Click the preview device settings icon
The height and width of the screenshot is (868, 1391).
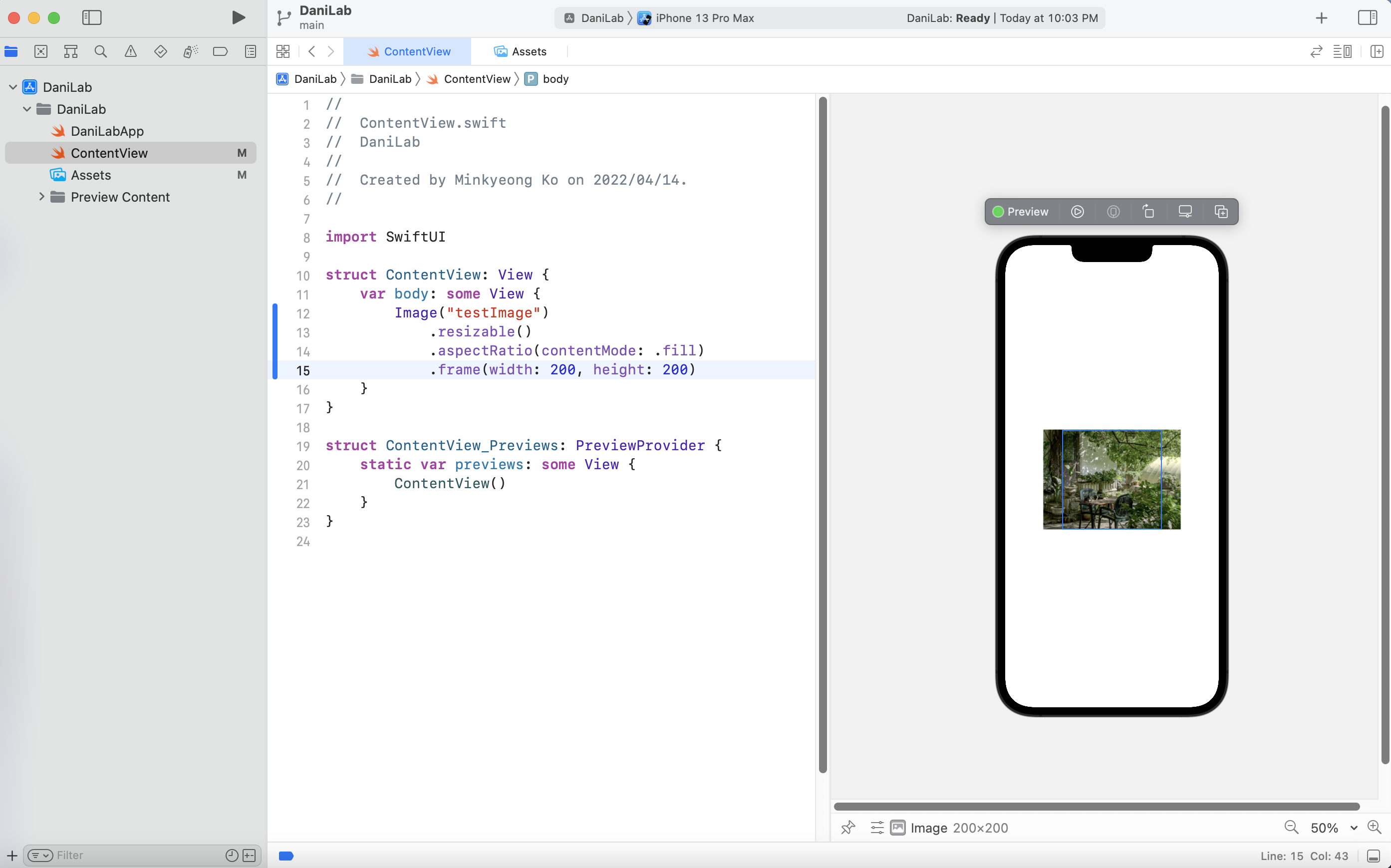[1185, 212]
